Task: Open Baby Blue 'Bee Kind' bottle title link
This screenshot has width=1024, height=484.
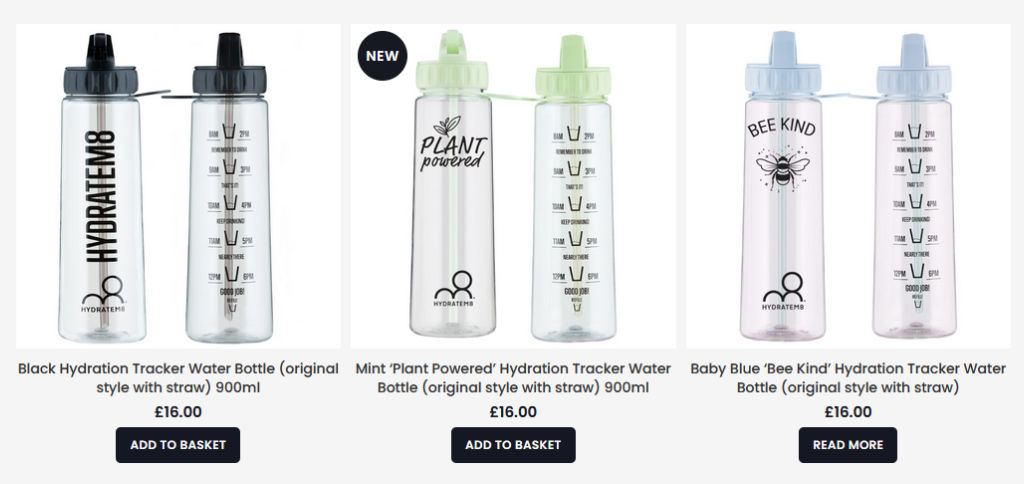Action: click(848, 378)
